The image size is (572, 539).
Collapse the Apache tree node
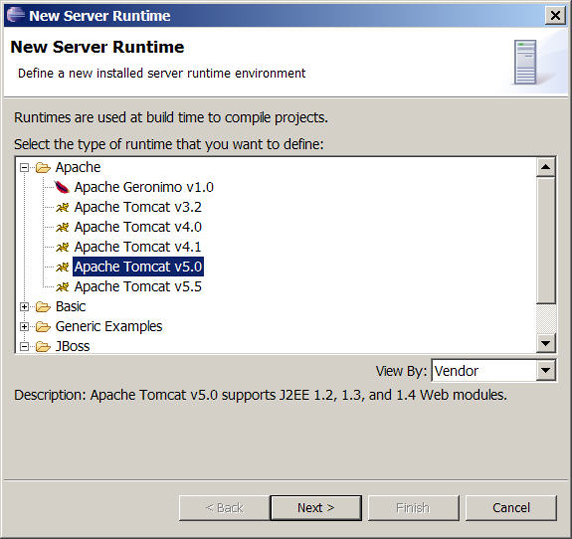pos(24,167)
